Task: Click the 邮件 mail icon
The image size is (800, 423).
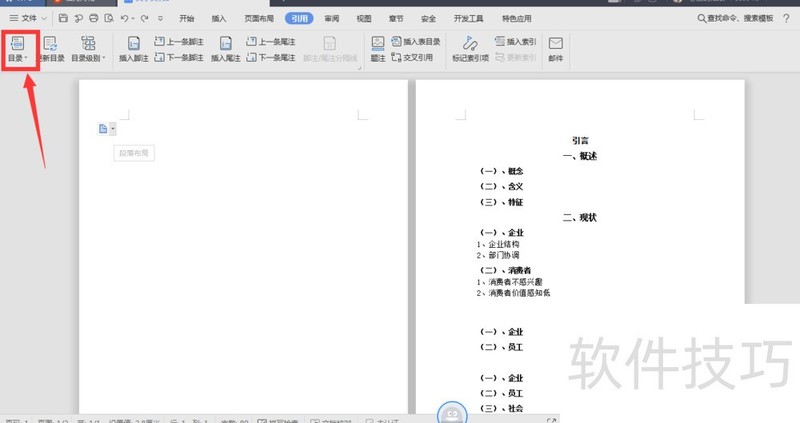Action: (x=555, y=43)
